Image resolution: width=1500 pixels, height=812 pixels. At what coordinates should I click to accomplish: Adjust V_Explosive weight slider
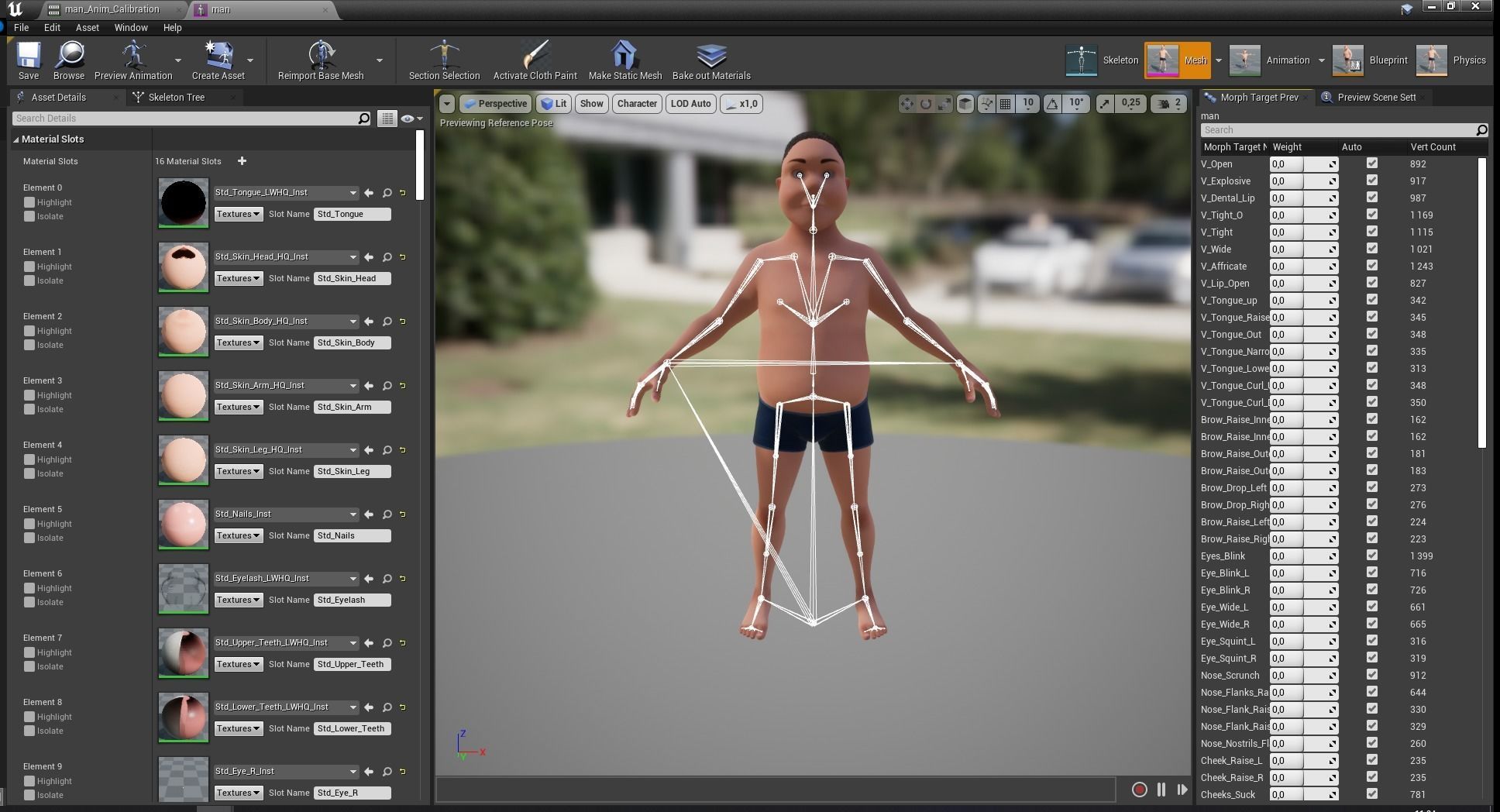click(1303, 181)
